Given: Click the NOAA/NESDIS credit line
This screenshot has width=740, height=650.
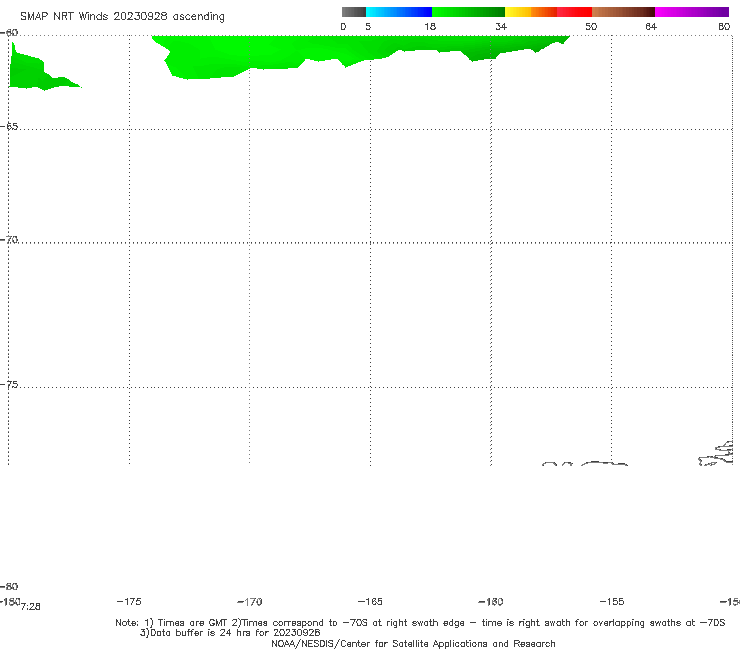Looking at the screenshot, I should click(413, 644).
